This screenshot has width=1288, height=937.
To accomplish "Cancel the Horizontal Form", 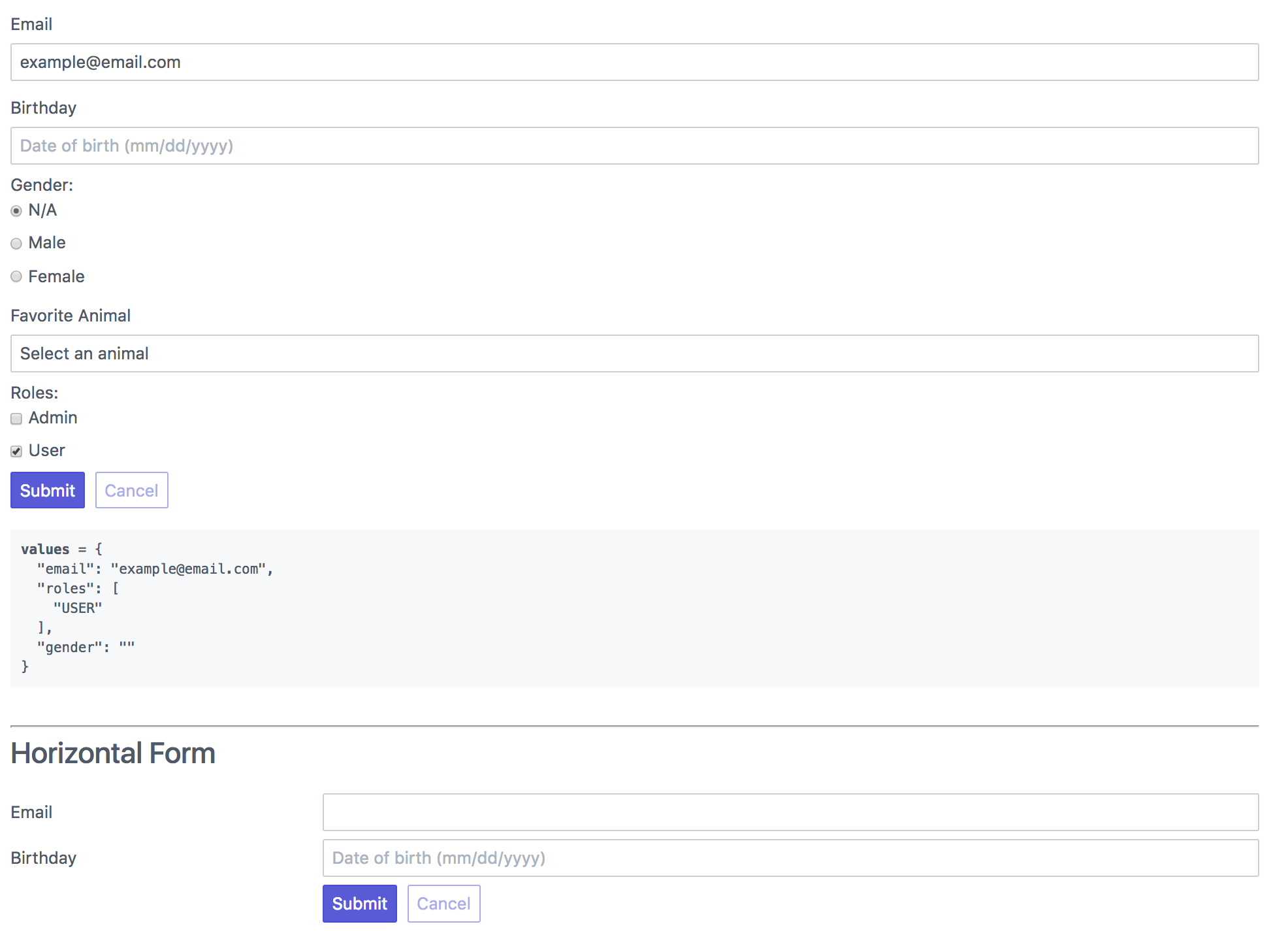I will pos(443,904).
